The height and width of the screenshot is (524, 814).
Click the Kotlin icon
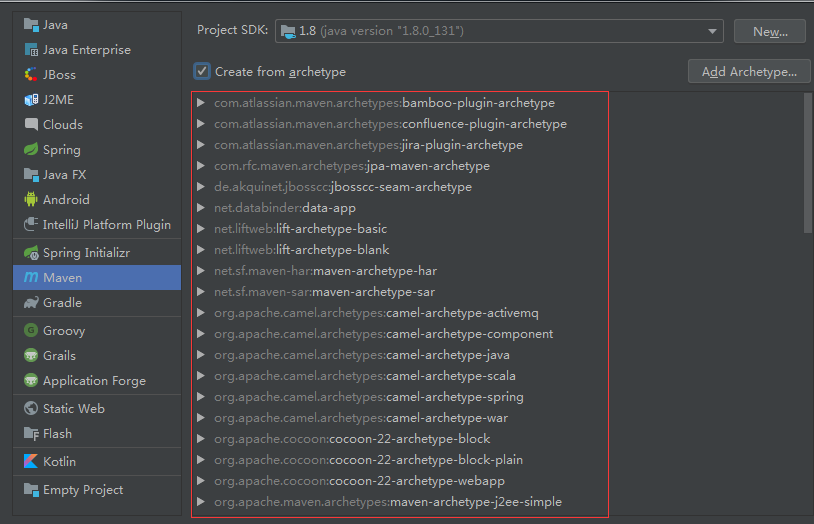(x=31, y=461)
